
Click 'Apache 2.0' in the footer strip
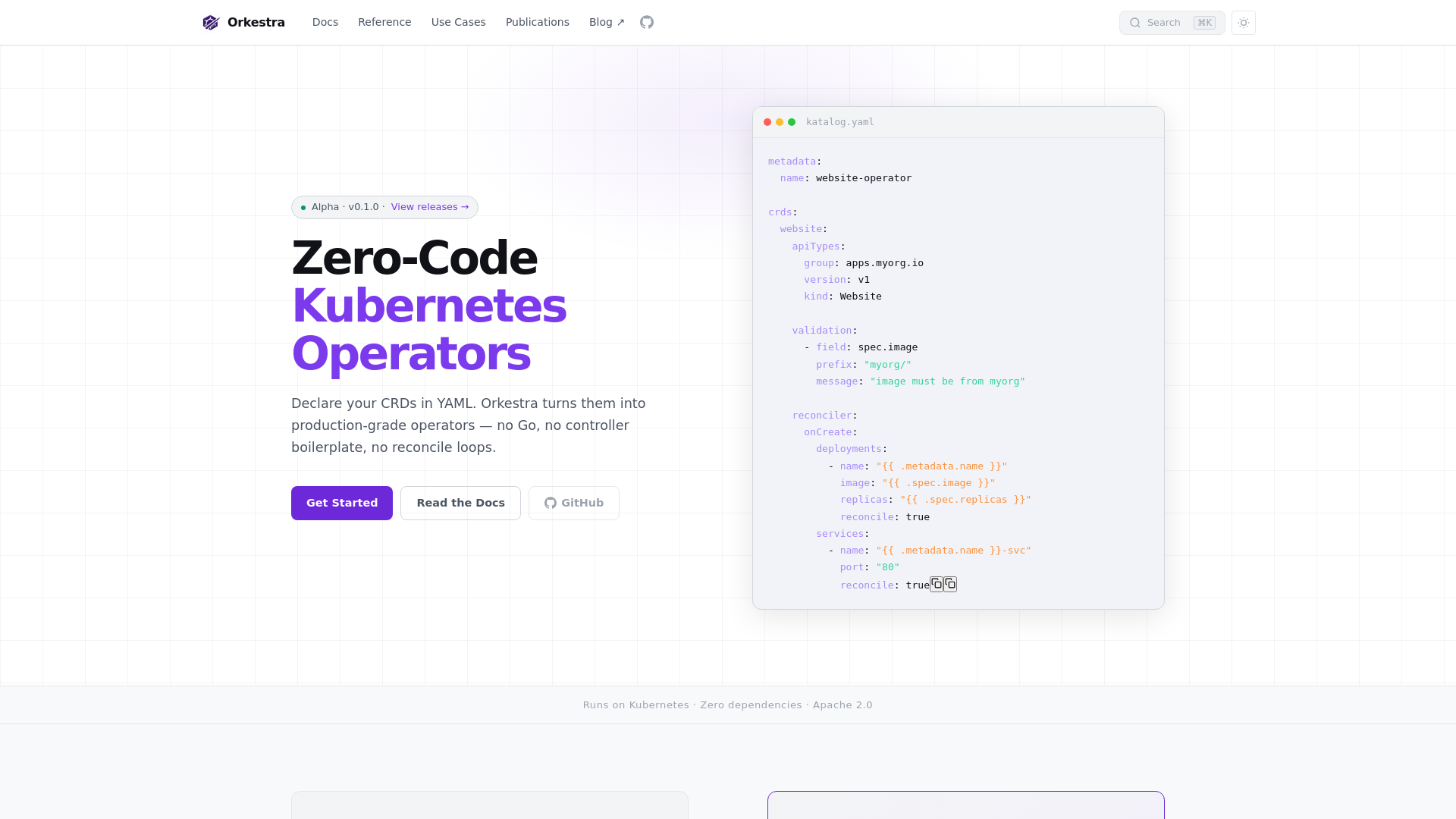[x=843, y=705]
